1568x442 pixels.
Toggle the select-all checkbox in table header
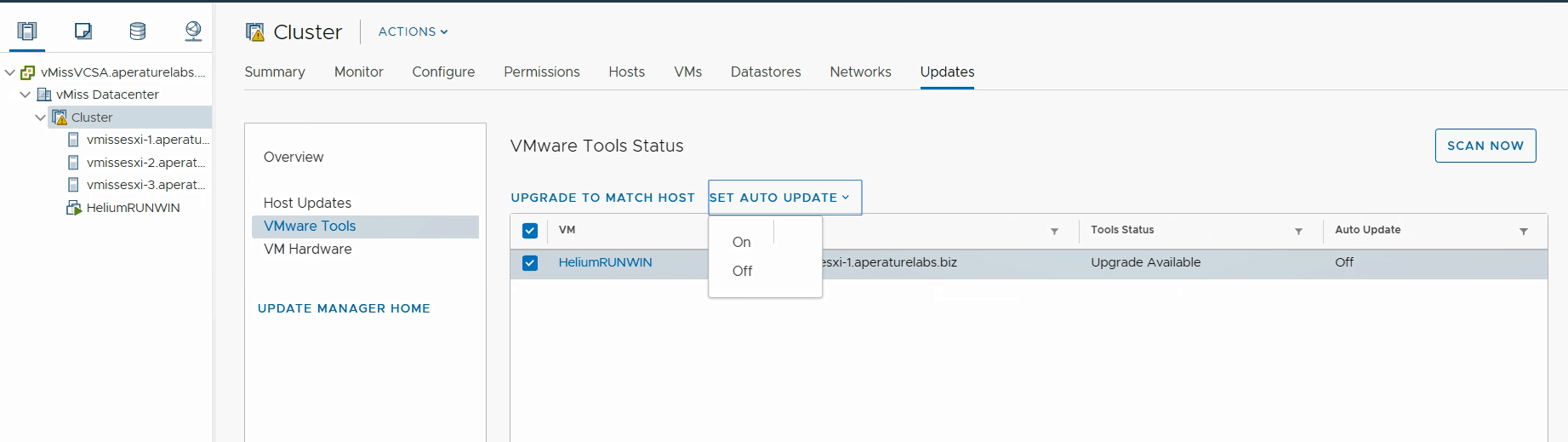click(x=530, y=231)
